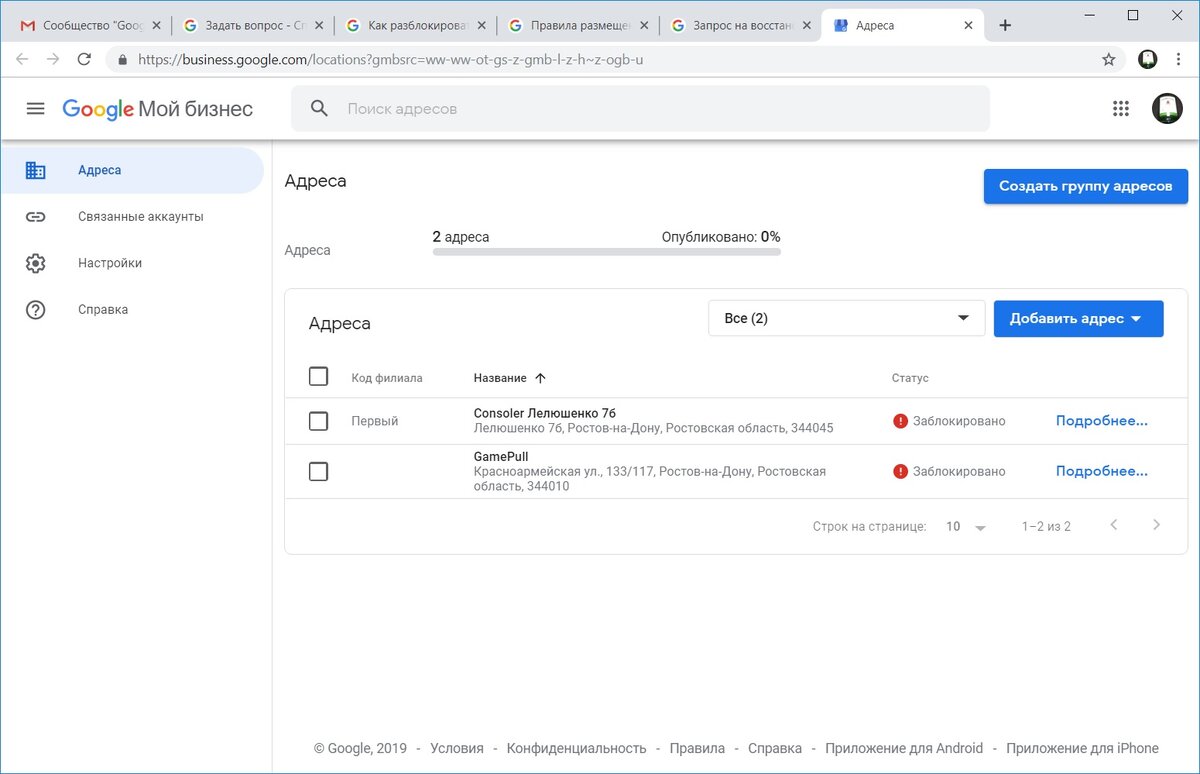Select all addresses with header checkbox
The image size is (1200, 774).
pos(318,377)
